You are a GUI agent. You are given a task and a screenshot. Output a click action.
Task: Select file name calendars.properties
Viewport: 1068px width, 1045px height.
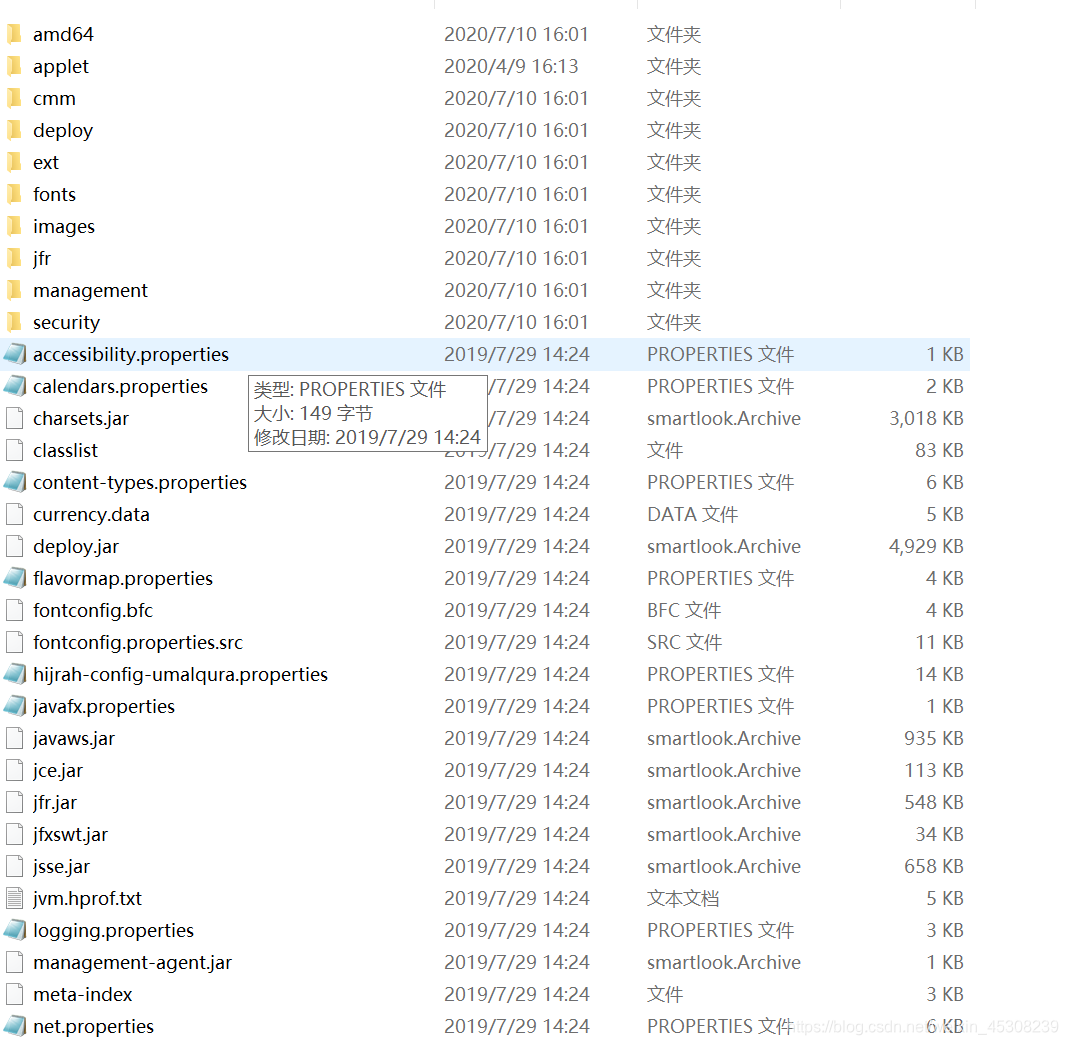pos(120,386)
